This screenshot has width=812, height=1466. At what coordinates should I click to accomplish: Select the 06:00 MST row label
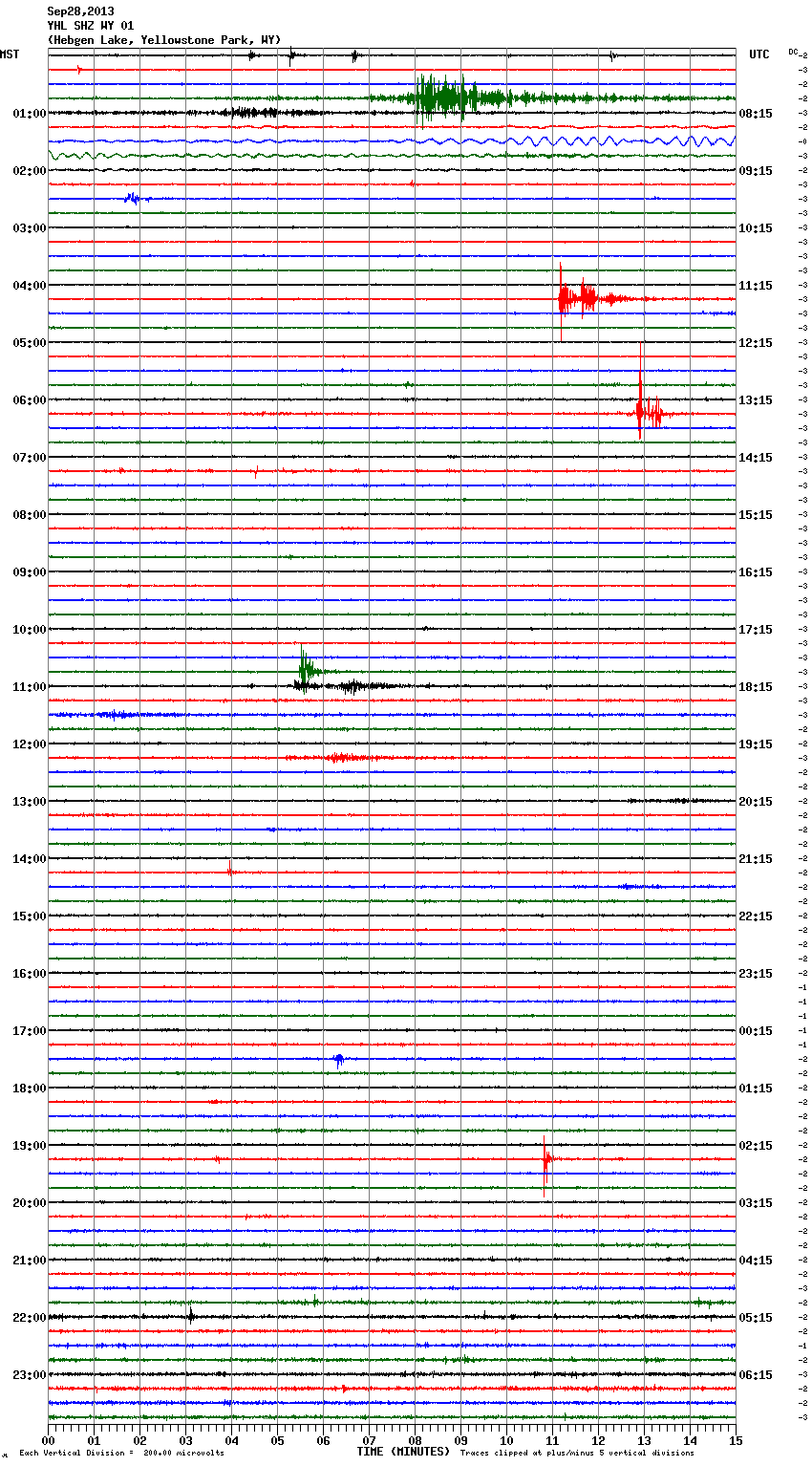[30, 400]
